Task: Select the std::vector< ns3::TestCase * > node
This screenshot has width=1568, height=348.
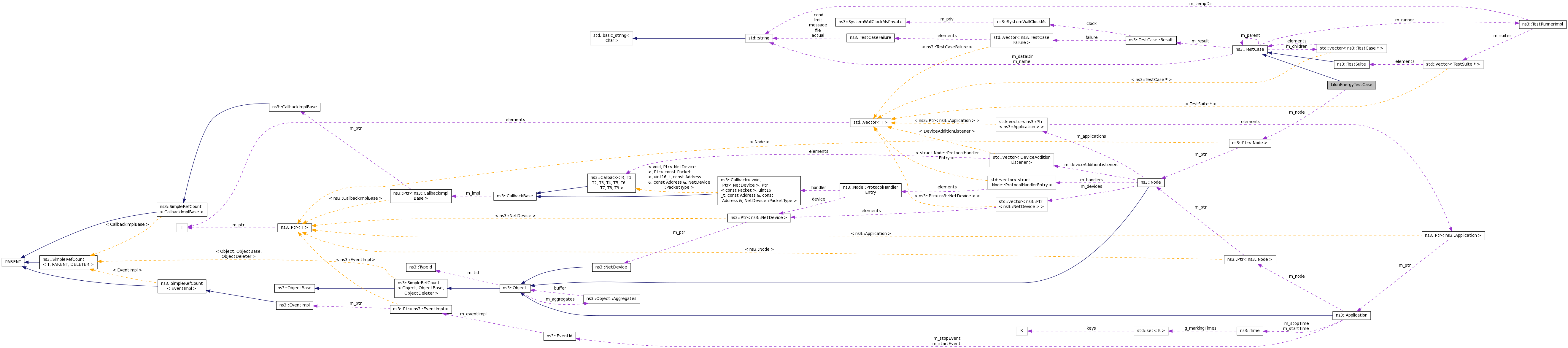Action: (x=1351, y=48)
